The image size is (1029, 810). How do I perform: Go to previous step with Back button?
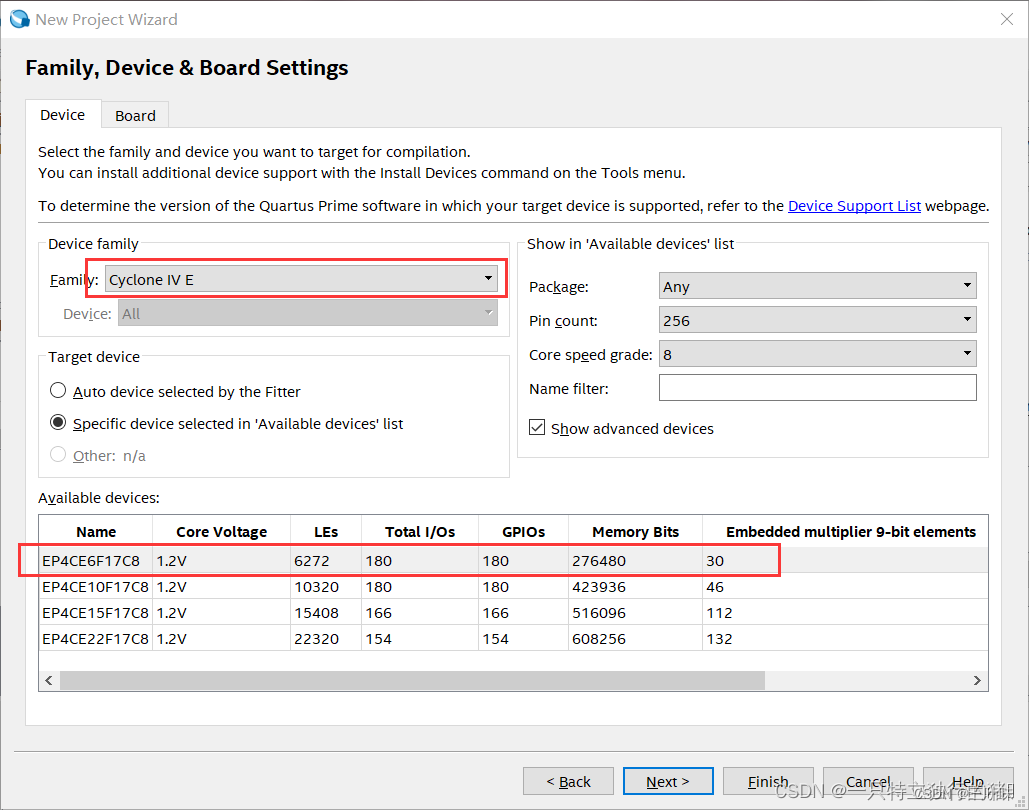coord(568,781)
